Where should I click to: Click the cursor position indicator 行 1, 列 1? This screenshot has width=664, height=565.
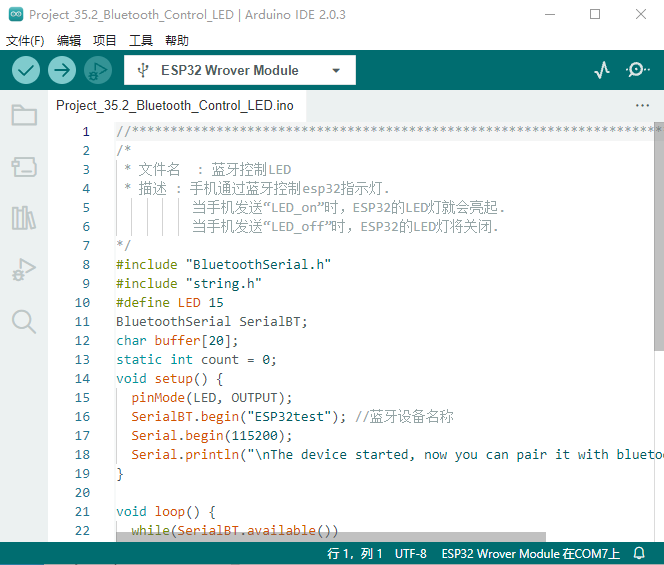click(355, 553)
